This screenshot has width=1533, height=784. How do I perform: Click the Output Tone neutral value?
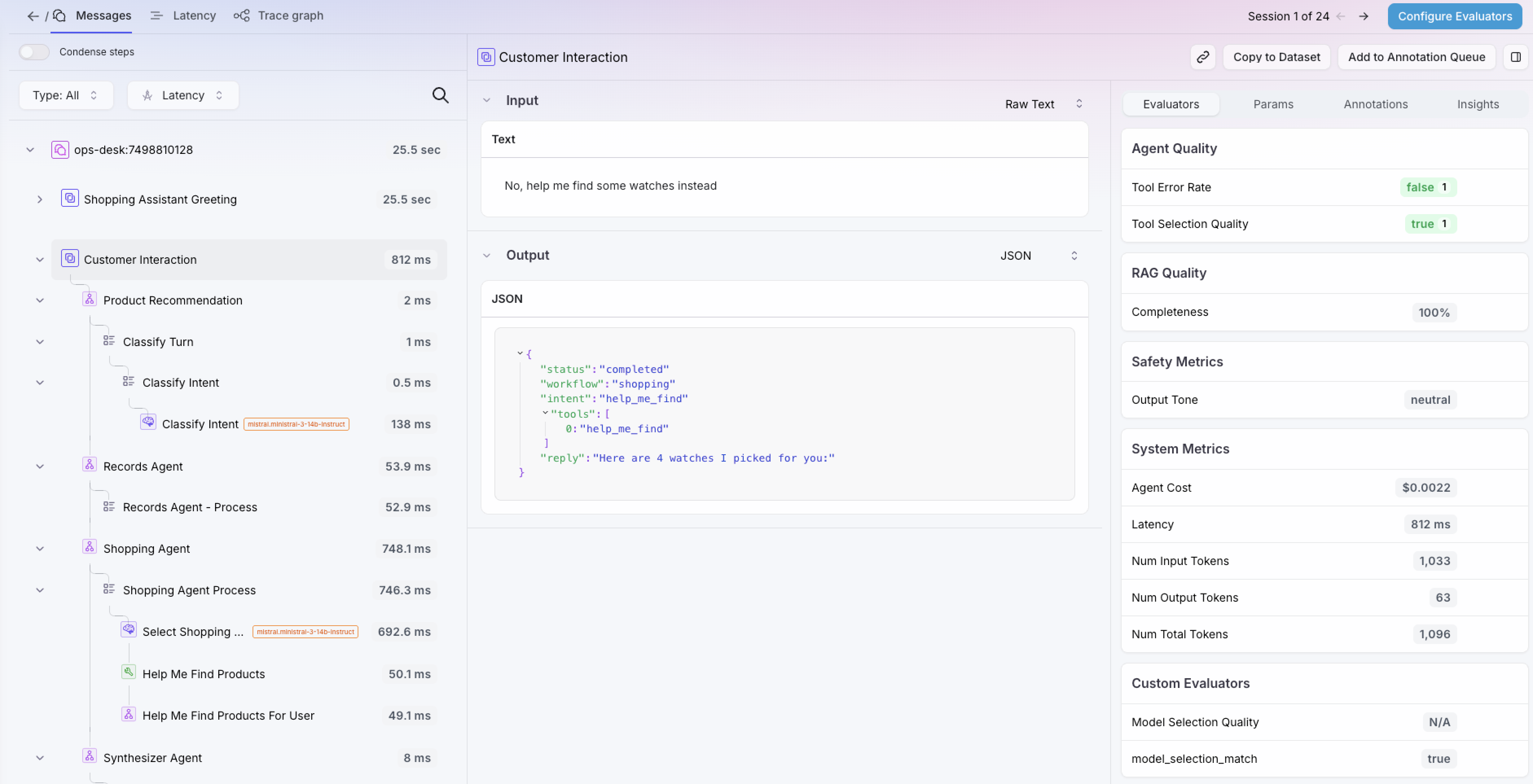coord(1430,400)
